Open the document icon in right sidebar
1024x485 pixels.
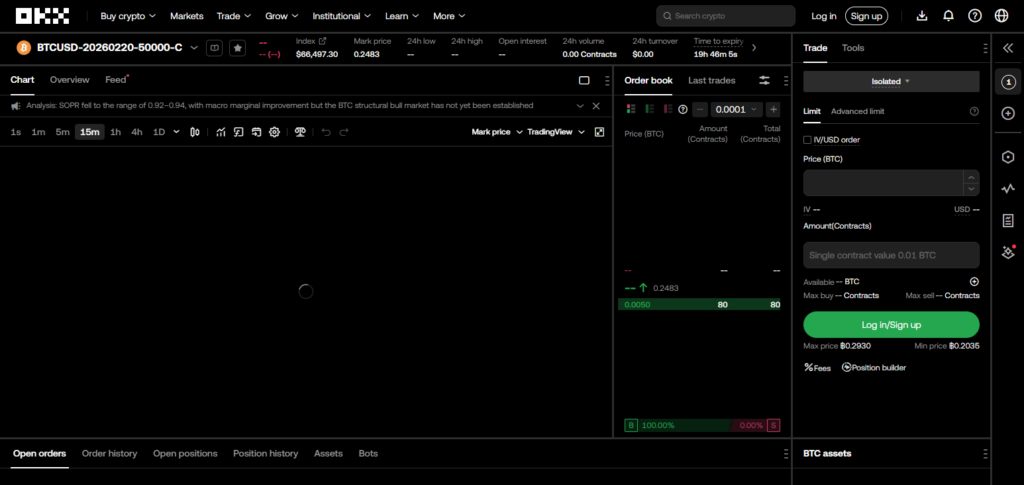(x=1008, y=221)
